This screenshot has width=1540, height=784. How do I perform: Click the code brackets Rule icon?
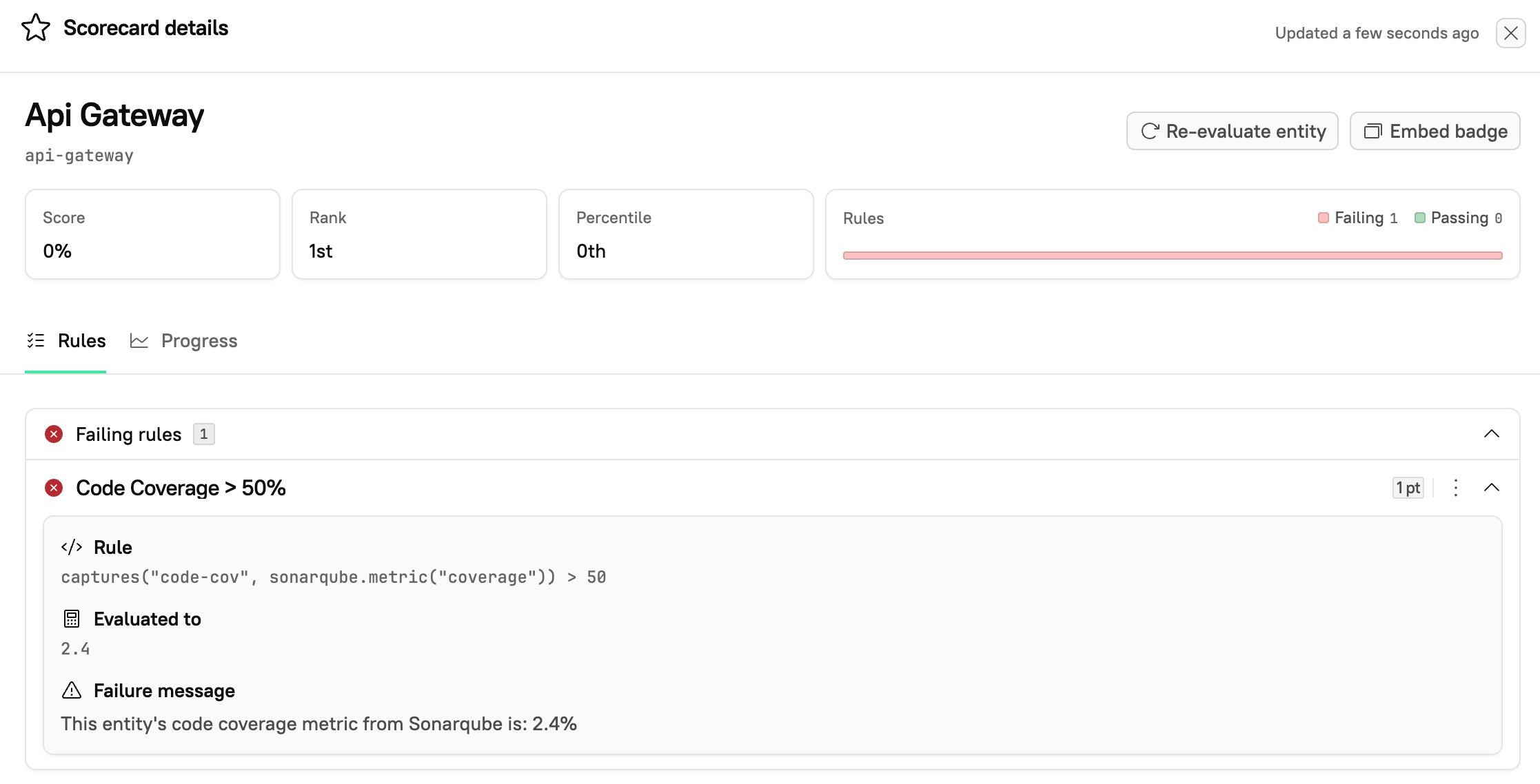pyautogui.click(x=72, y=547)
